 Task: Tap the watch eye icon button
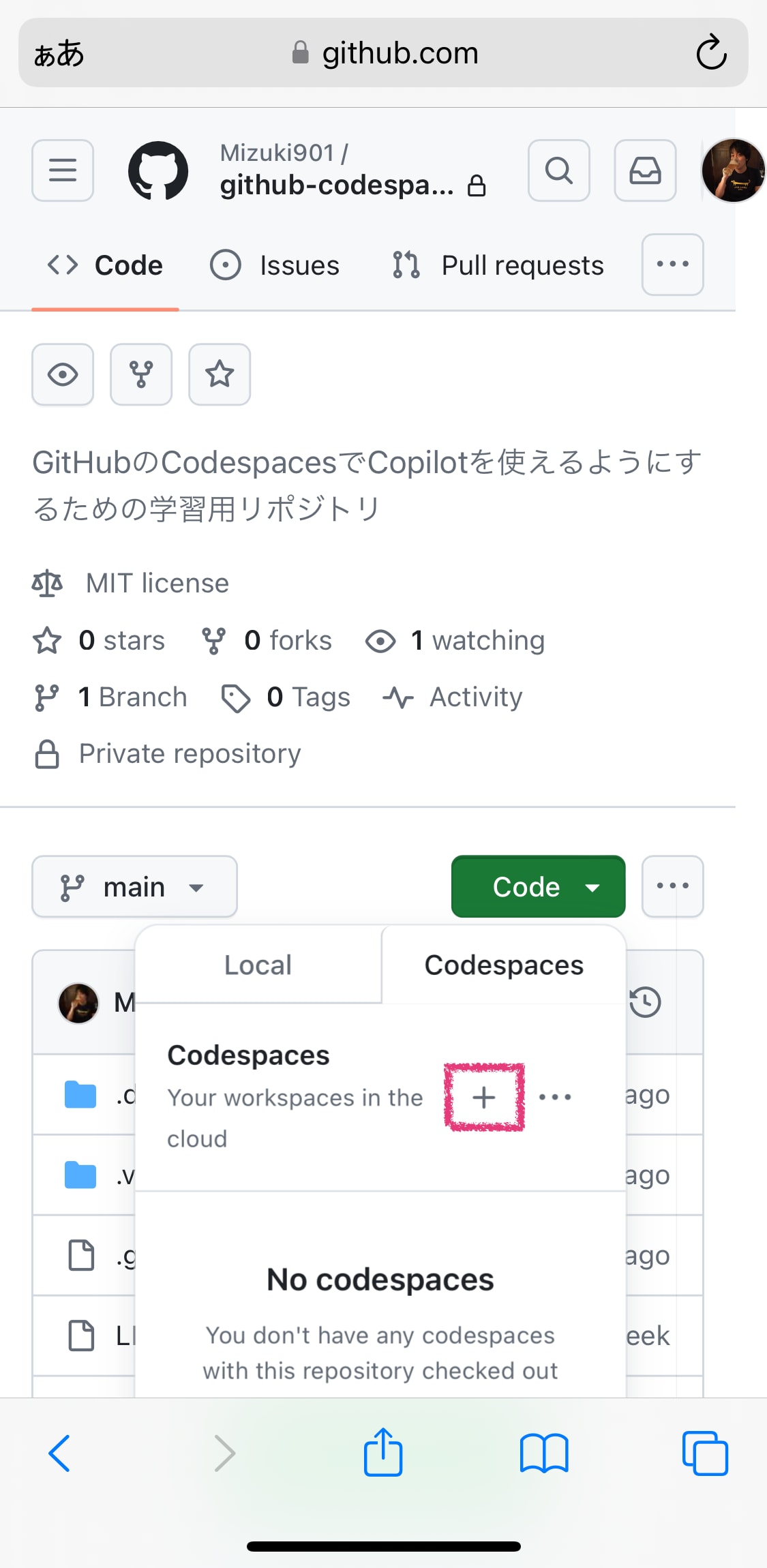click(63, 374)
